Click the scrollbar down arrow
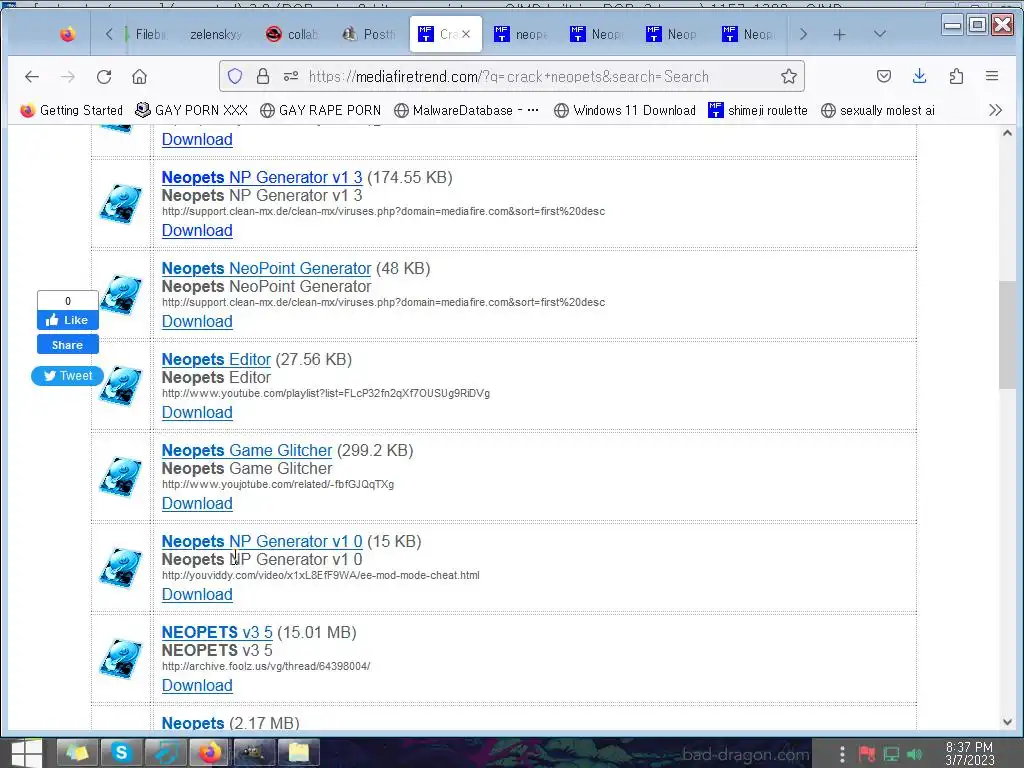The image size is (1024, 768). tap(1007, 722)
